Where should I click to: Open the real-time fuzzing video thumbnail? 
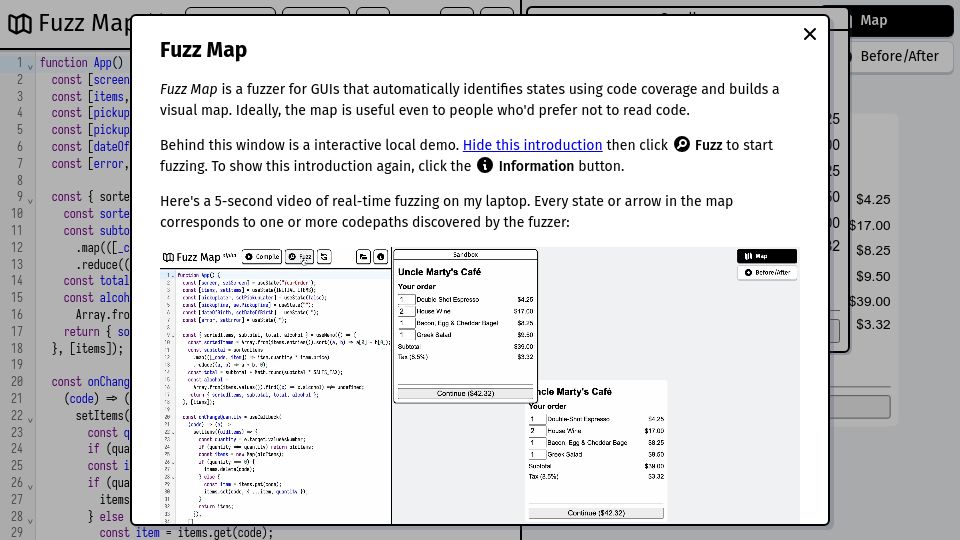(x=479, y=386)
